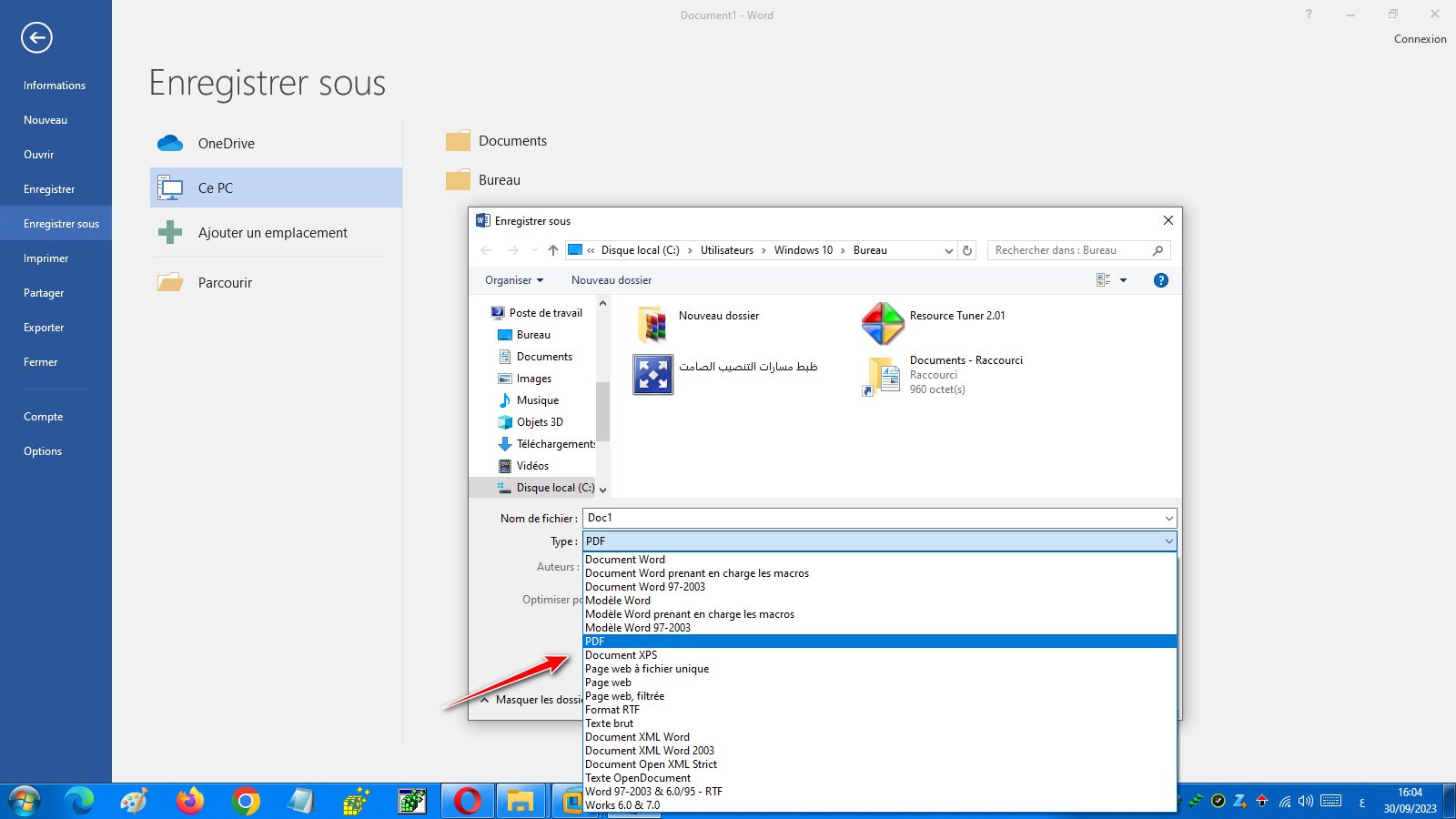Change the view layout icon
The image size is (1456, 819).
click(1104, 280)
